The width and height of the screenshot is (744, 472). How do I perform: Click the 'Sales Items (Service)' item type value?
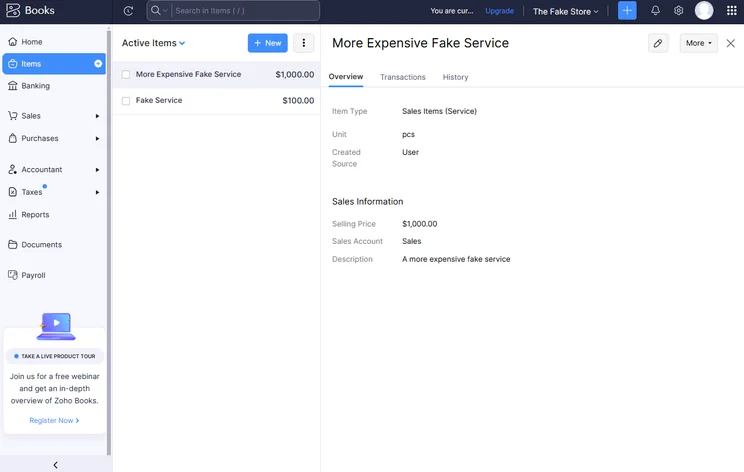(439, 111)
